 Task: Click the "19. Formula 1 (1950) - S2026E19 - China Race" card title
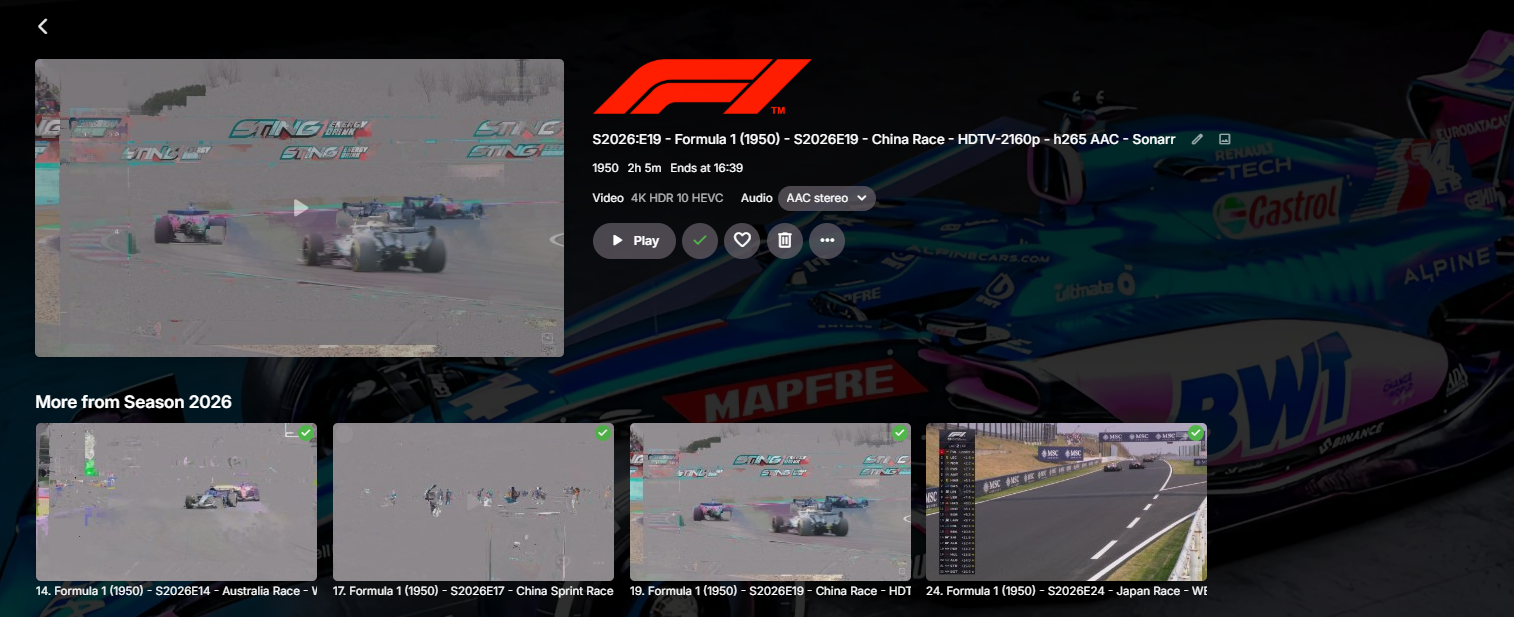770,591
